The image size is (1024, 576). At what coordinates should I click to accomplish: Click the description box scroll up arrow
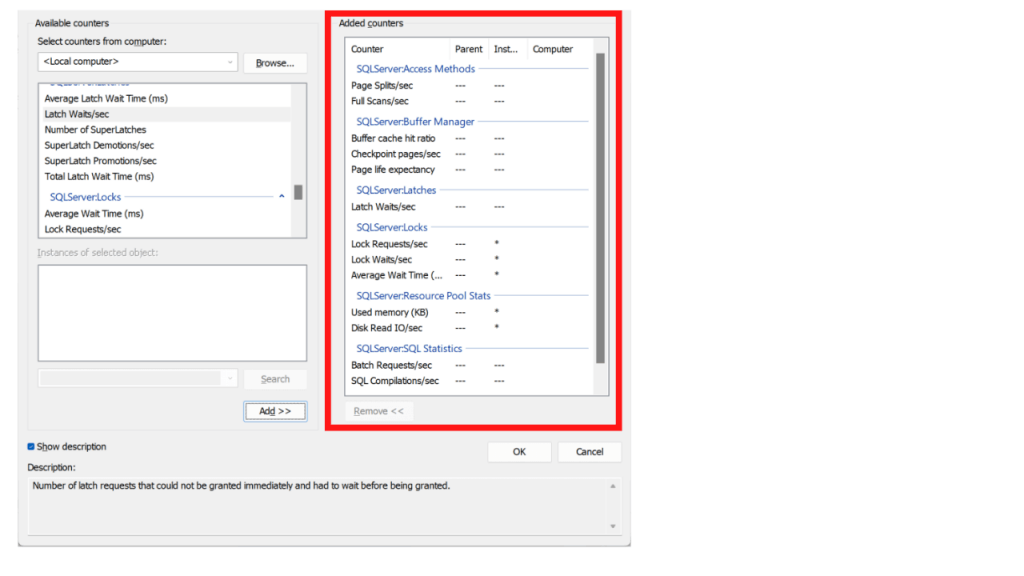(x=613, y=487)
